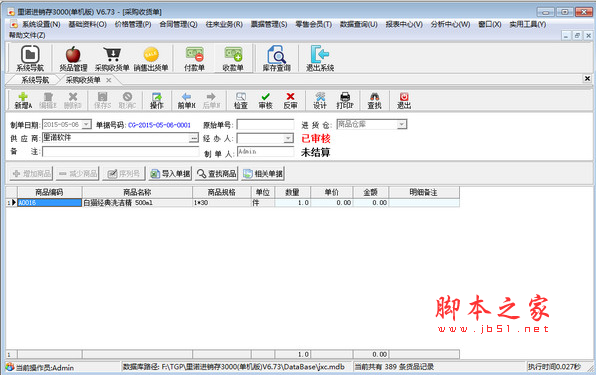Click 序列号 button

pyautogui.click(x=124, y=174)
